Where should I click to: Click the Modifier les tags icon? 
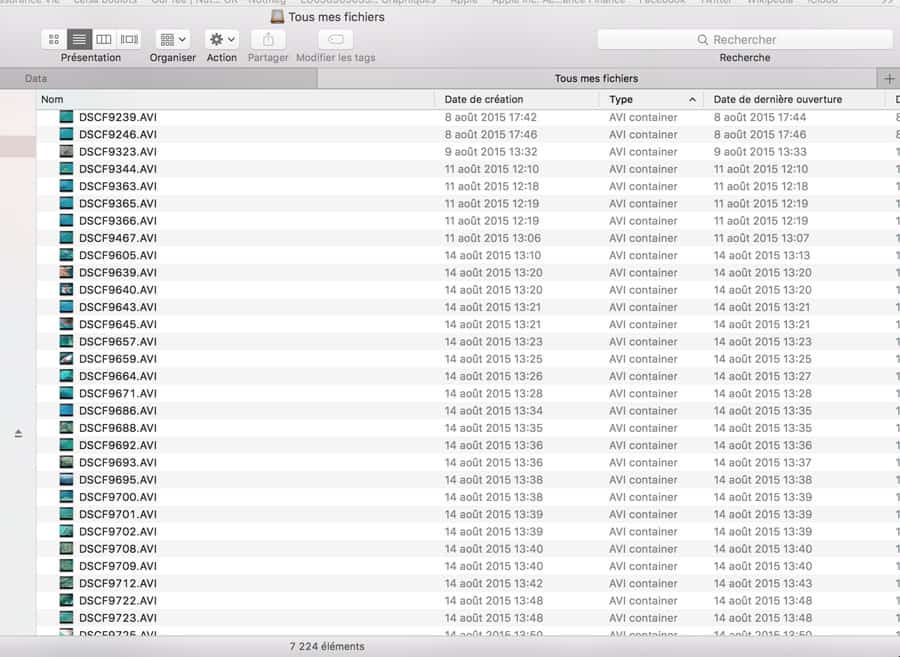[x=336, y=39]
